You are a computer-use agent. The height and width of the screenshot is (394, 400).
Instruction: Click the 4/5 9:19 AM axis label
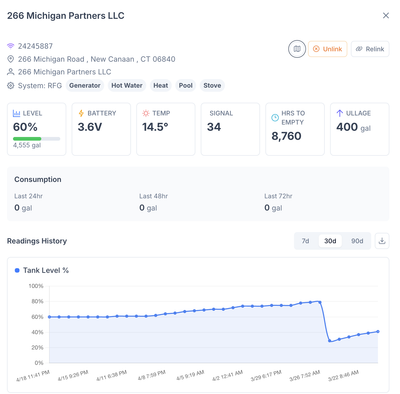pyautogui.click(x=190, y=376)
